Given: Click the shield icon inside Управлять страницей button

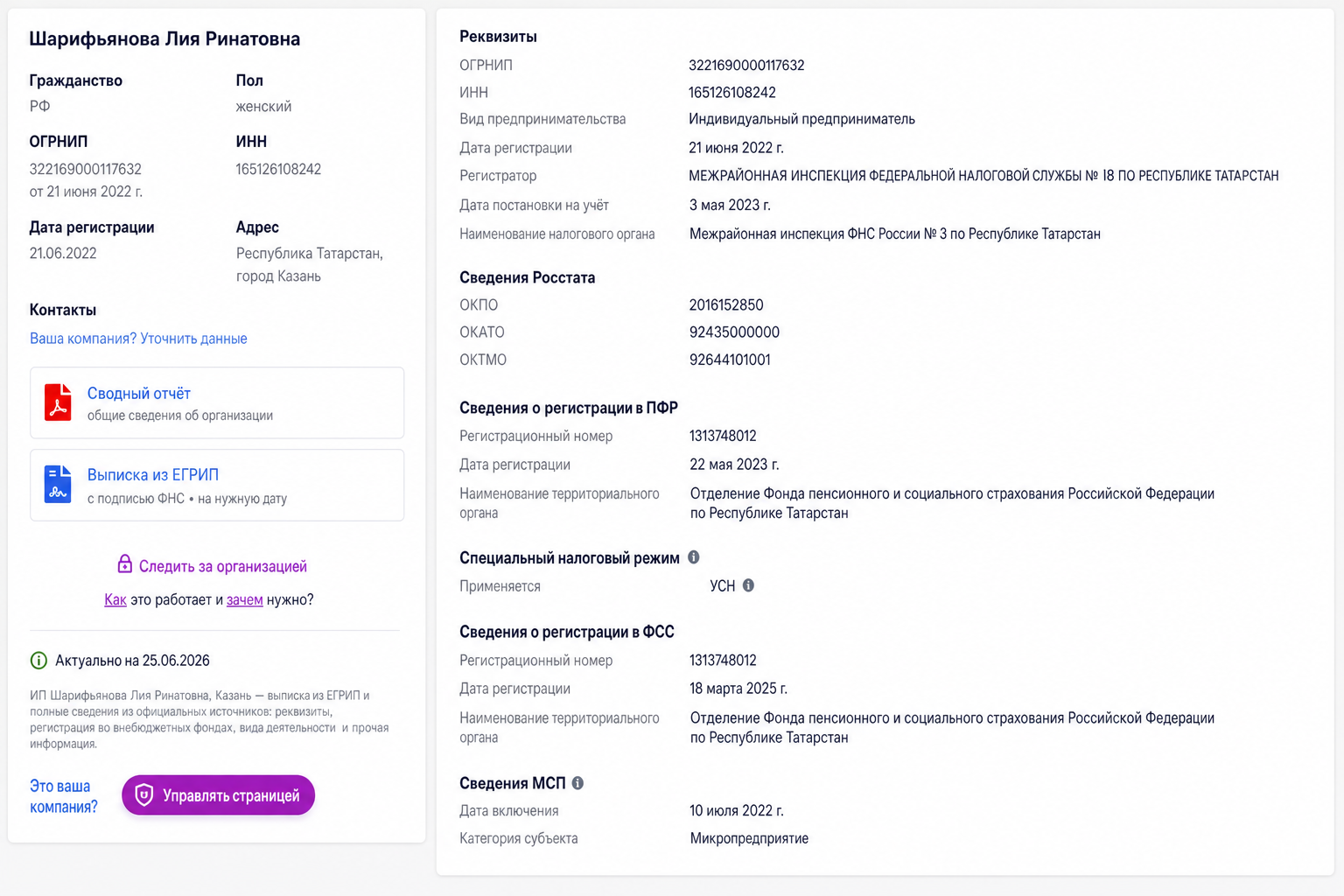Looking at the screenshot, I should [x=144, y=794].
